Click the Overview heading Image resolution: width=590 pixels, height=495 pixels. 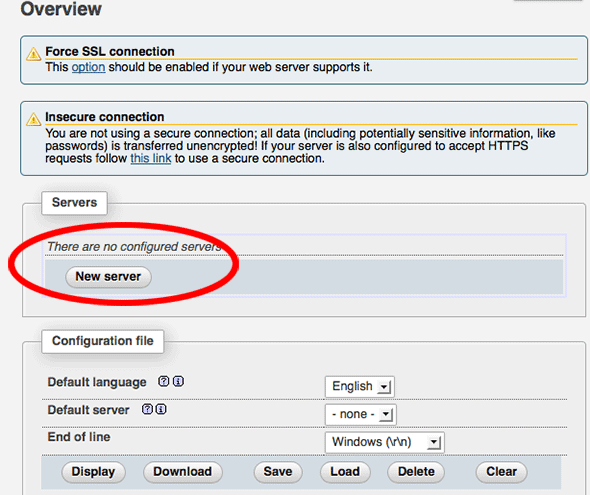[61, 9]
